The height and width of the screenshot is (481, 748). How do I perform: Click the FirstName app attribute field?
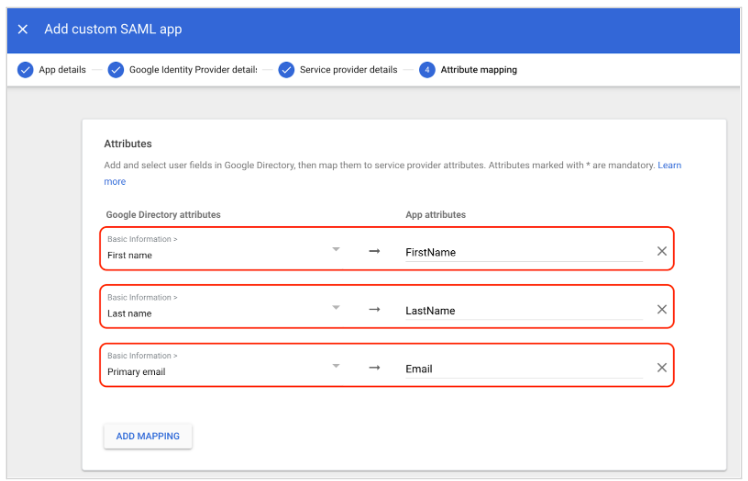522,252
